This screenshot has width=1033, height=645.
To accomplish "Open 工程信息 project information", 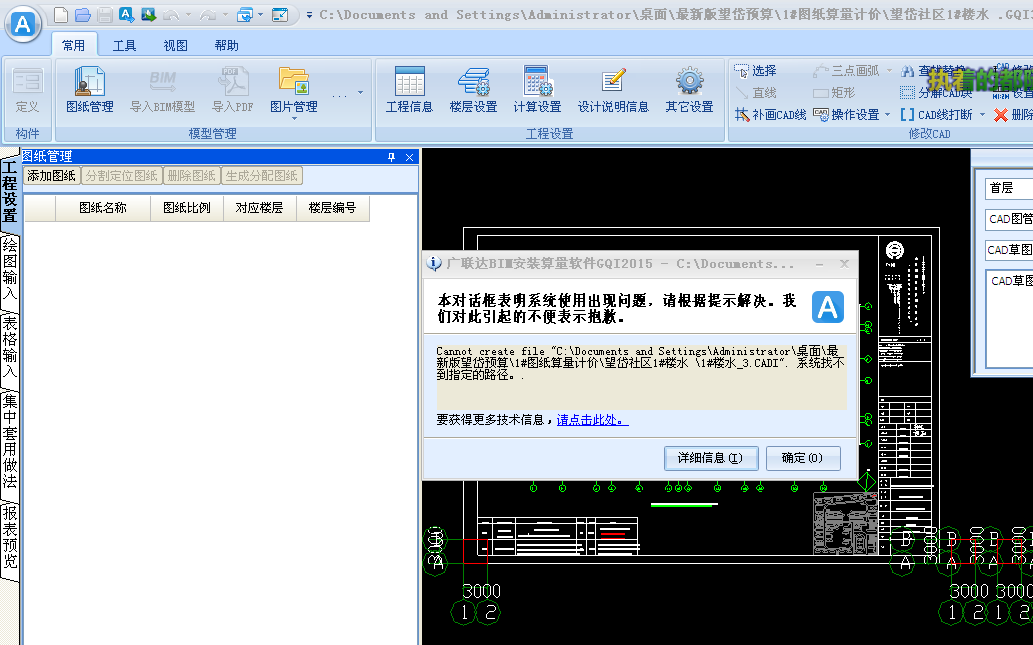I will 409,90.
